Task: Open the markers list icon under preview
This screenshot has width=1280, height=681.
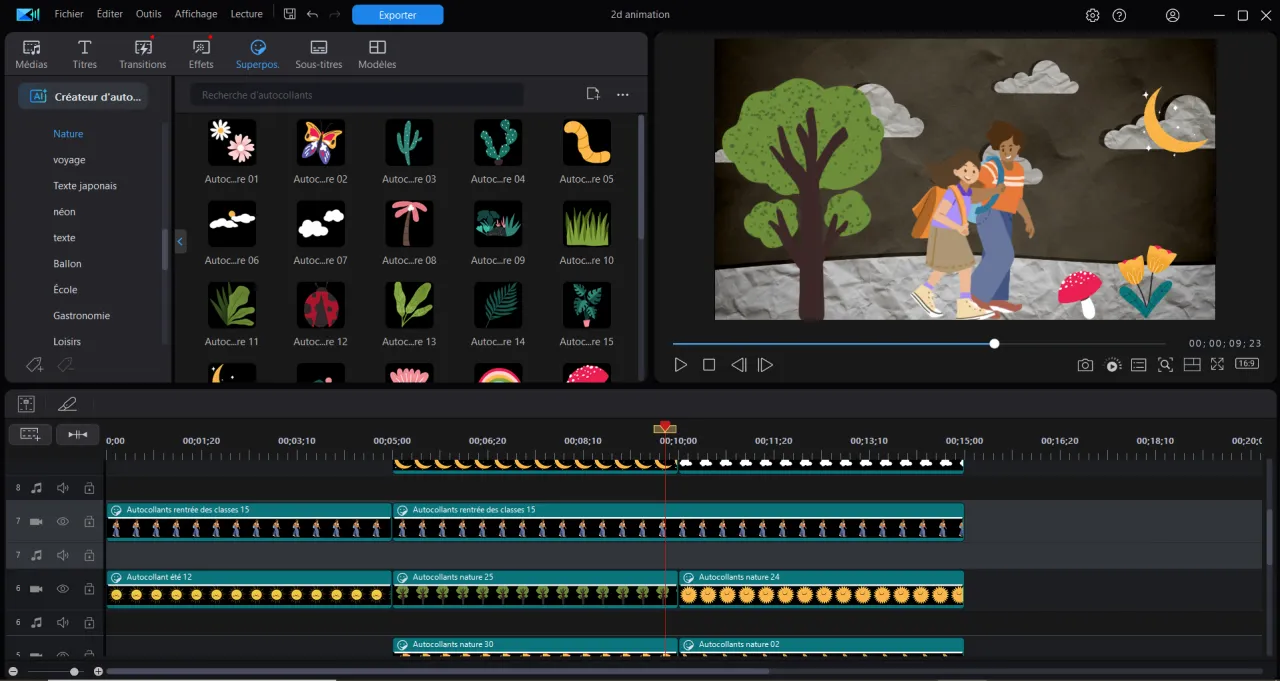Action: (1138, 364)
